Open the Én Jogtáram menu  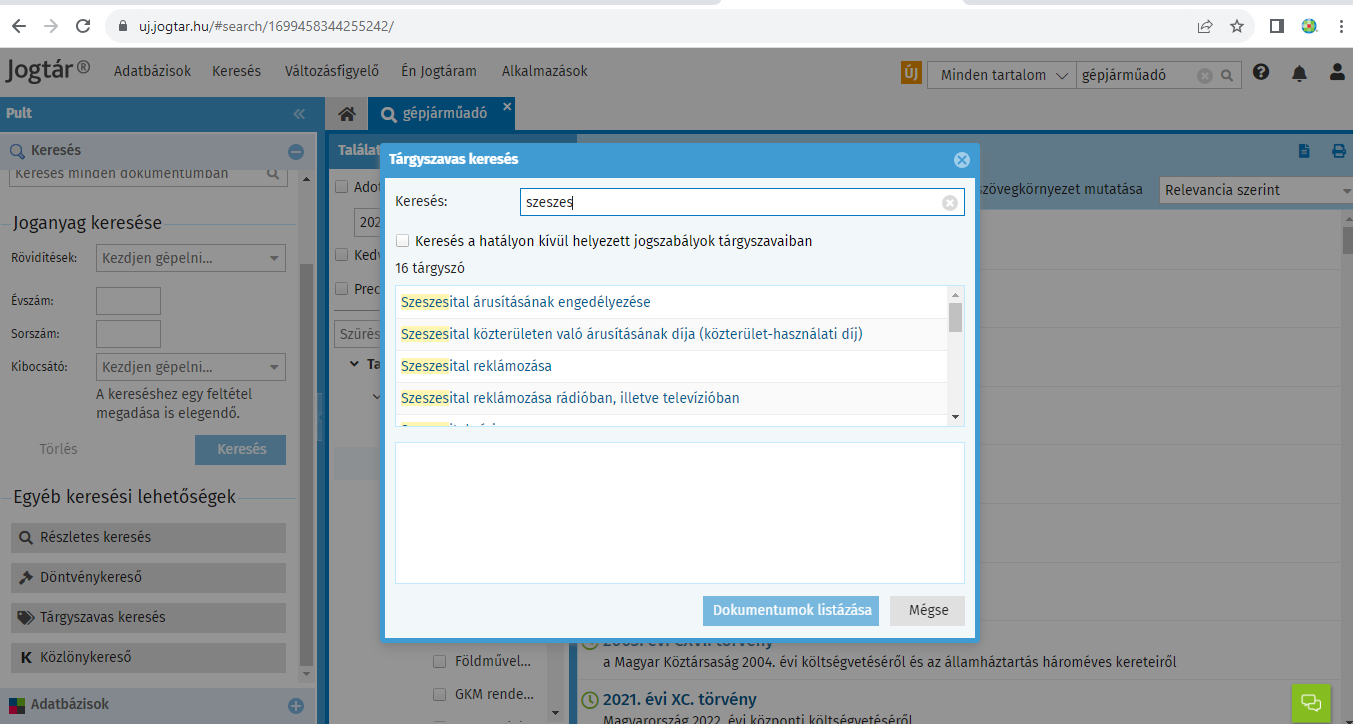[438, 71]
